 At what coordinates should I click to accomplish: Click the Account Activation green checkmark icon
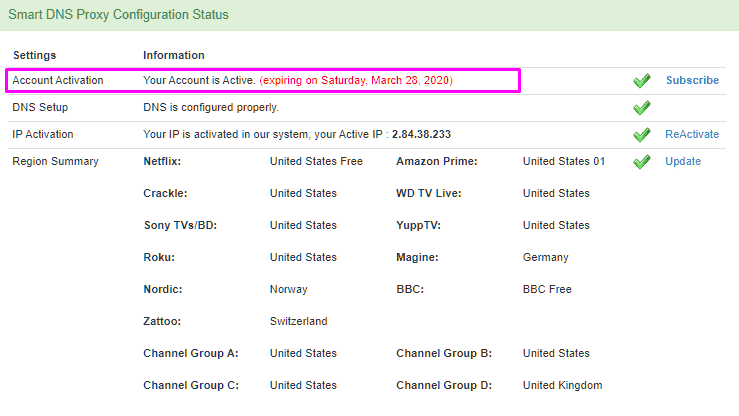tap(641, 81)
